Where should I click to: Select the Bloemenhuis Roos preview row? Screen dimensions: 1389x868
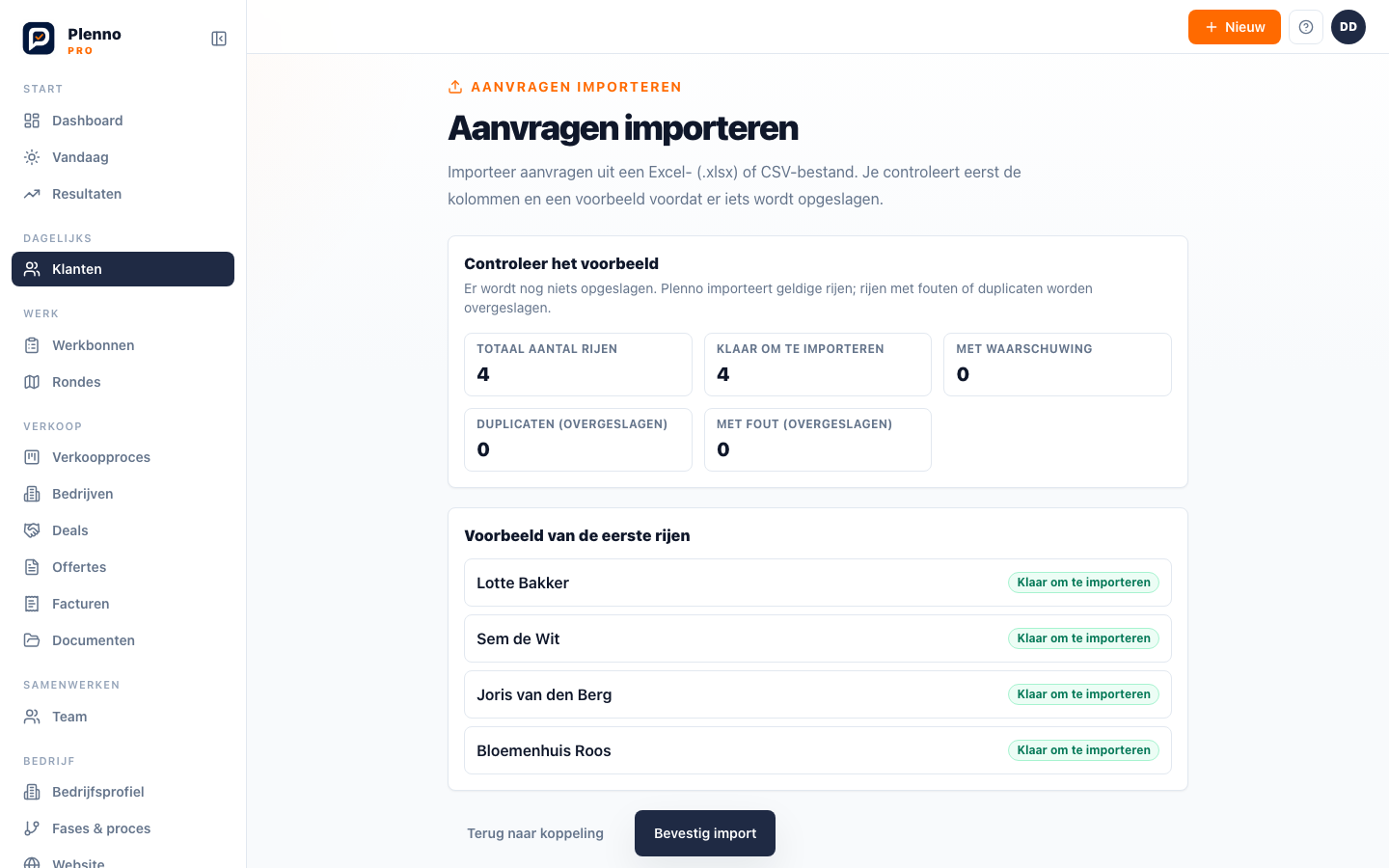click(818, 750)
